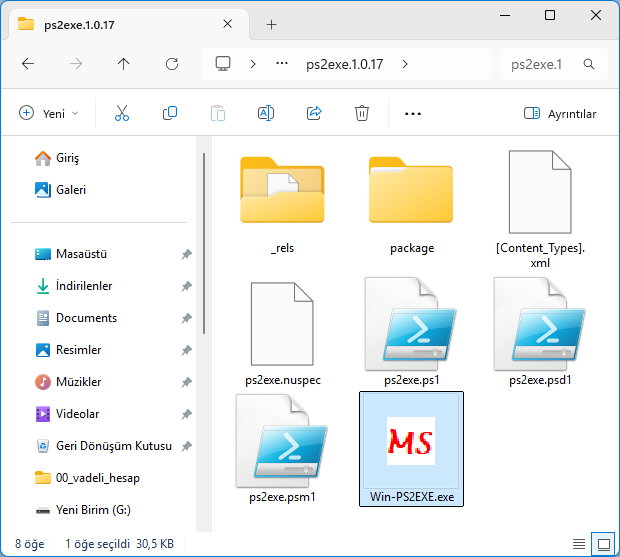
Task: Open Videolar in the sidebar
Action: (67, 414)
